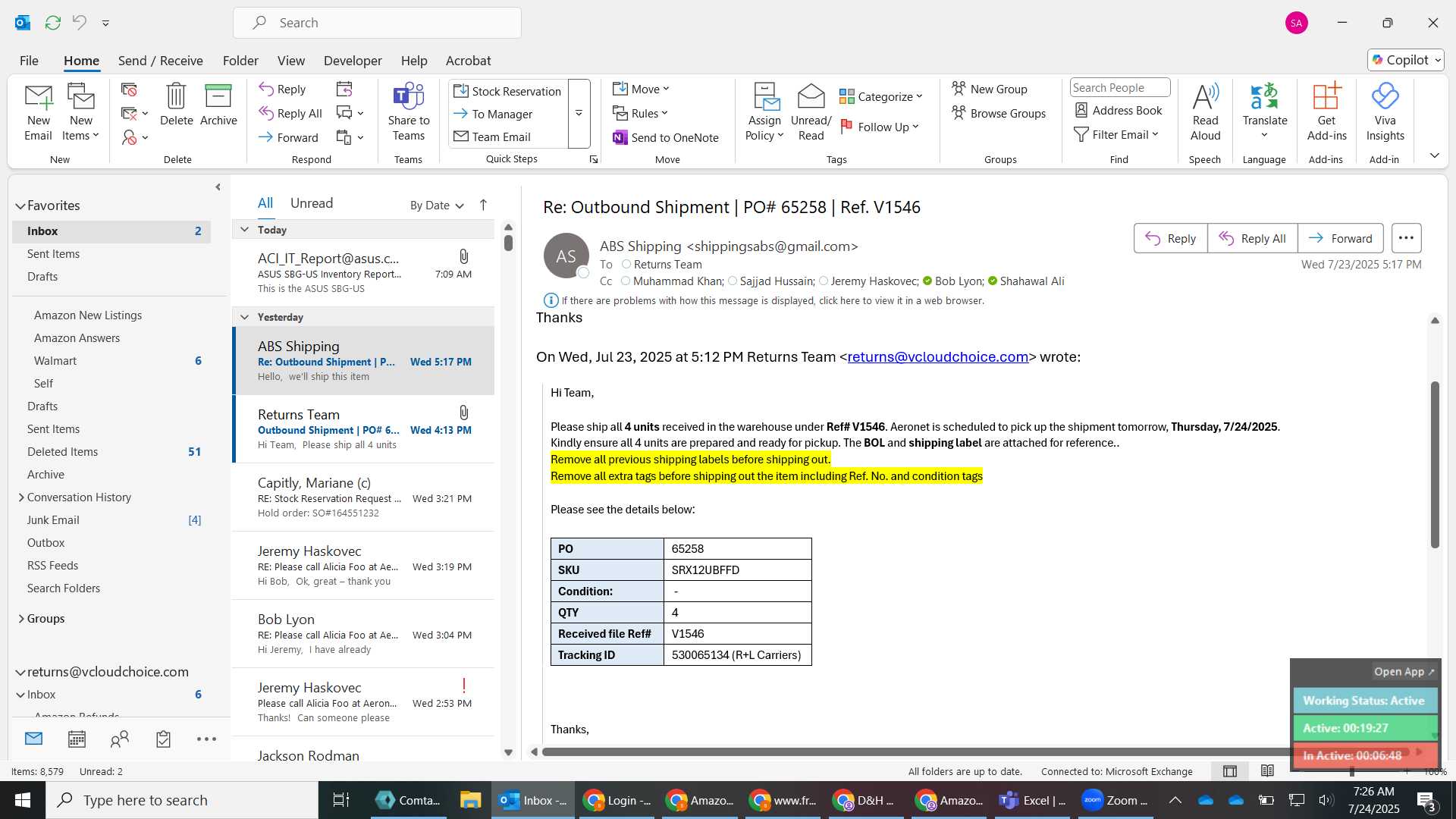This screenshot has height=819, width=1456.
Task: Click returns@vcloudchoice.com email link
Action: (937, 356)
